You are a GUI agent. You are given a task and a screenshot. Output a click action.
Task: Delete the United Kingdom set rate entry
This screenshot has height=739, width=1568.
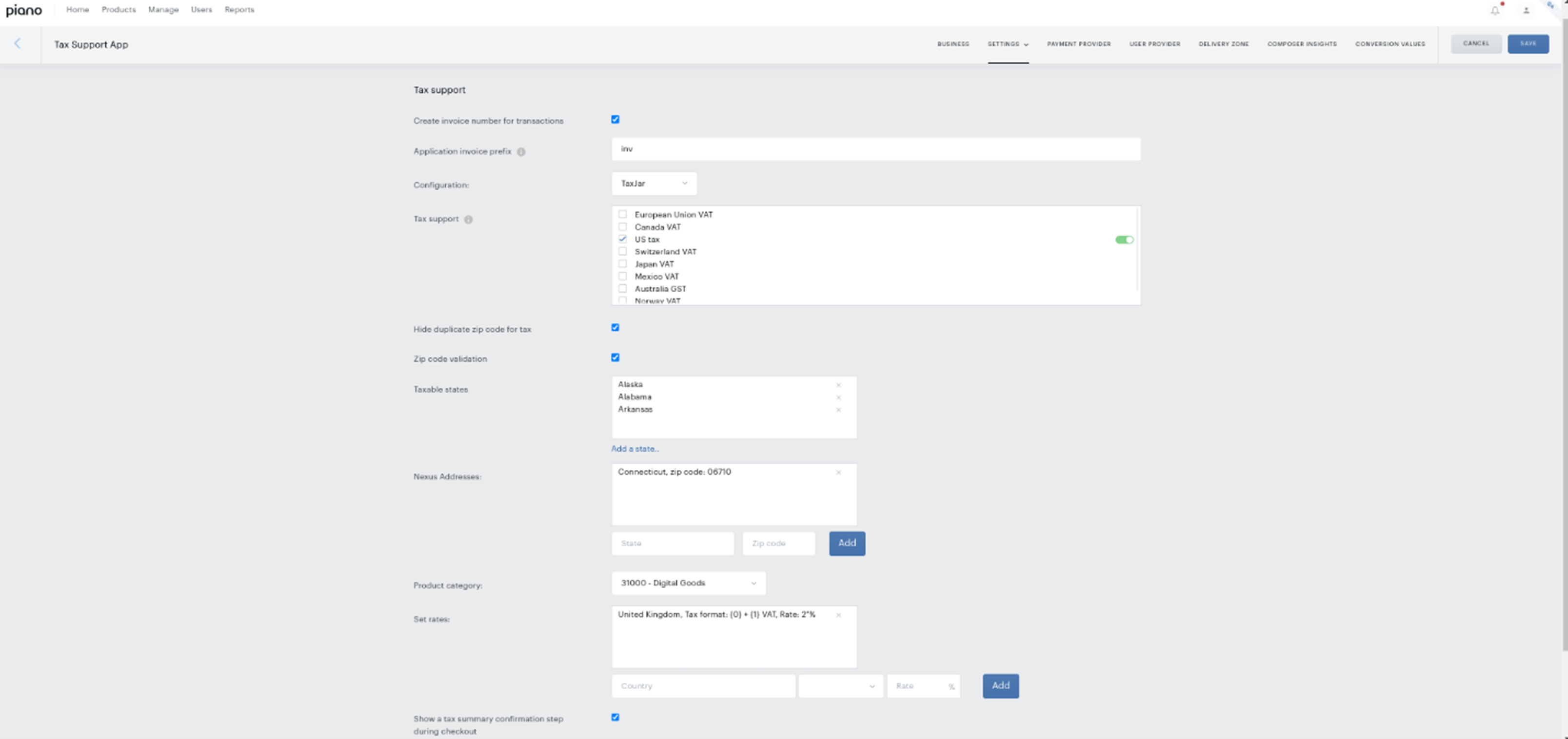[x=838, y=615]
